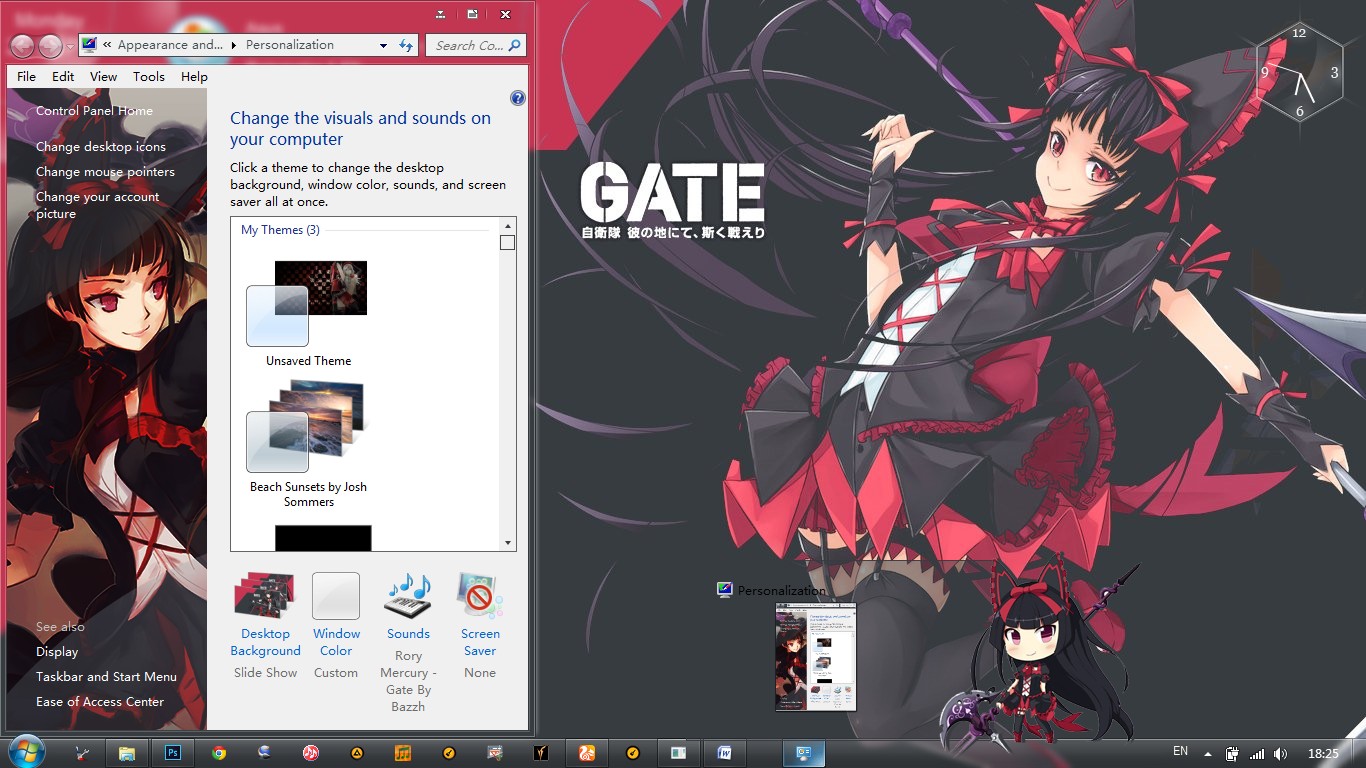The width and height of the screenshot is (1366, 768).
Task: Click the Help question mark icon
Action: 517,98
